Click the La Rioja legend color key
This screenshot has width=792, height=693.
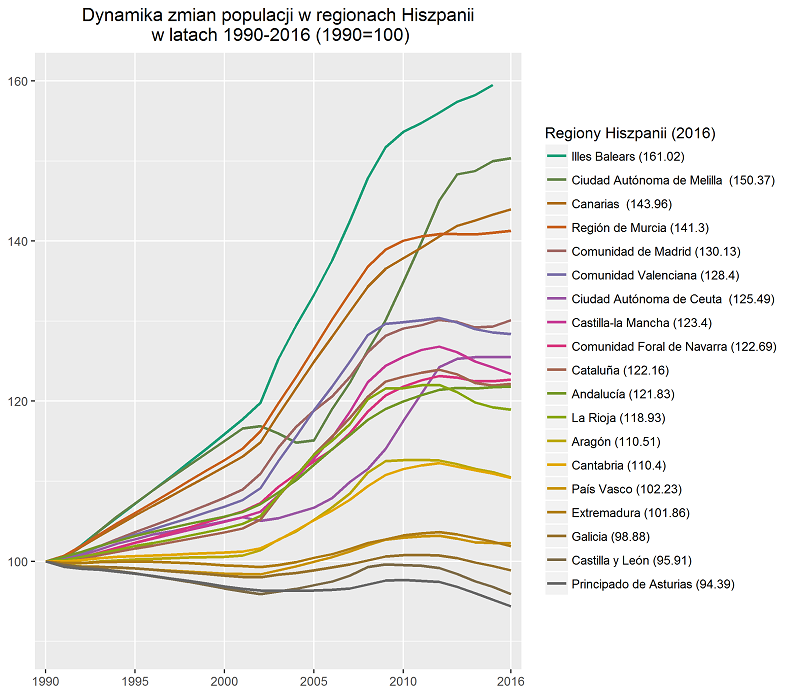point(557,418)
